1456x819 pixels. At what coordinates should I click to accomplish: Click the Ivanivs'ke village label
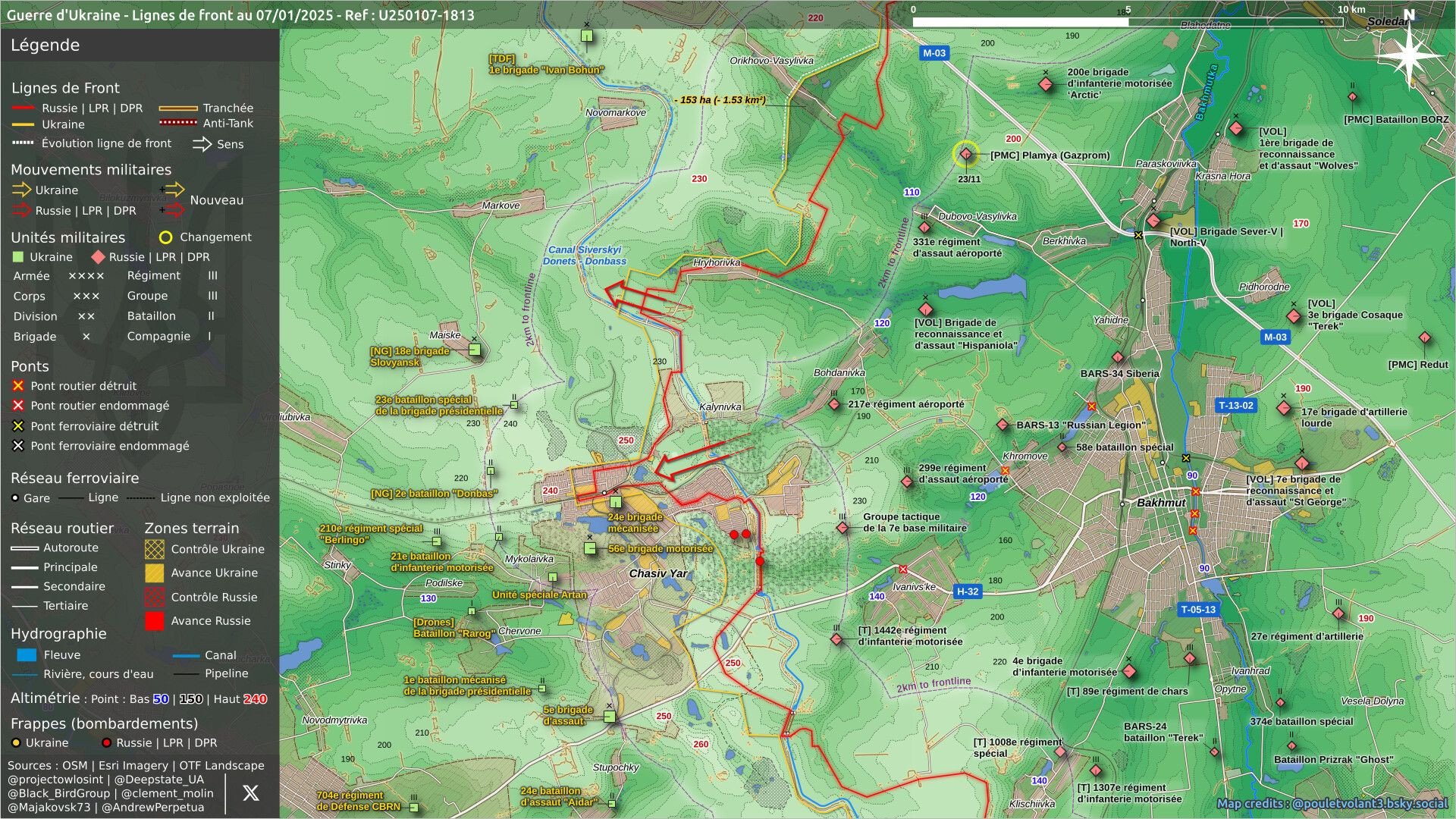[914, 587]
